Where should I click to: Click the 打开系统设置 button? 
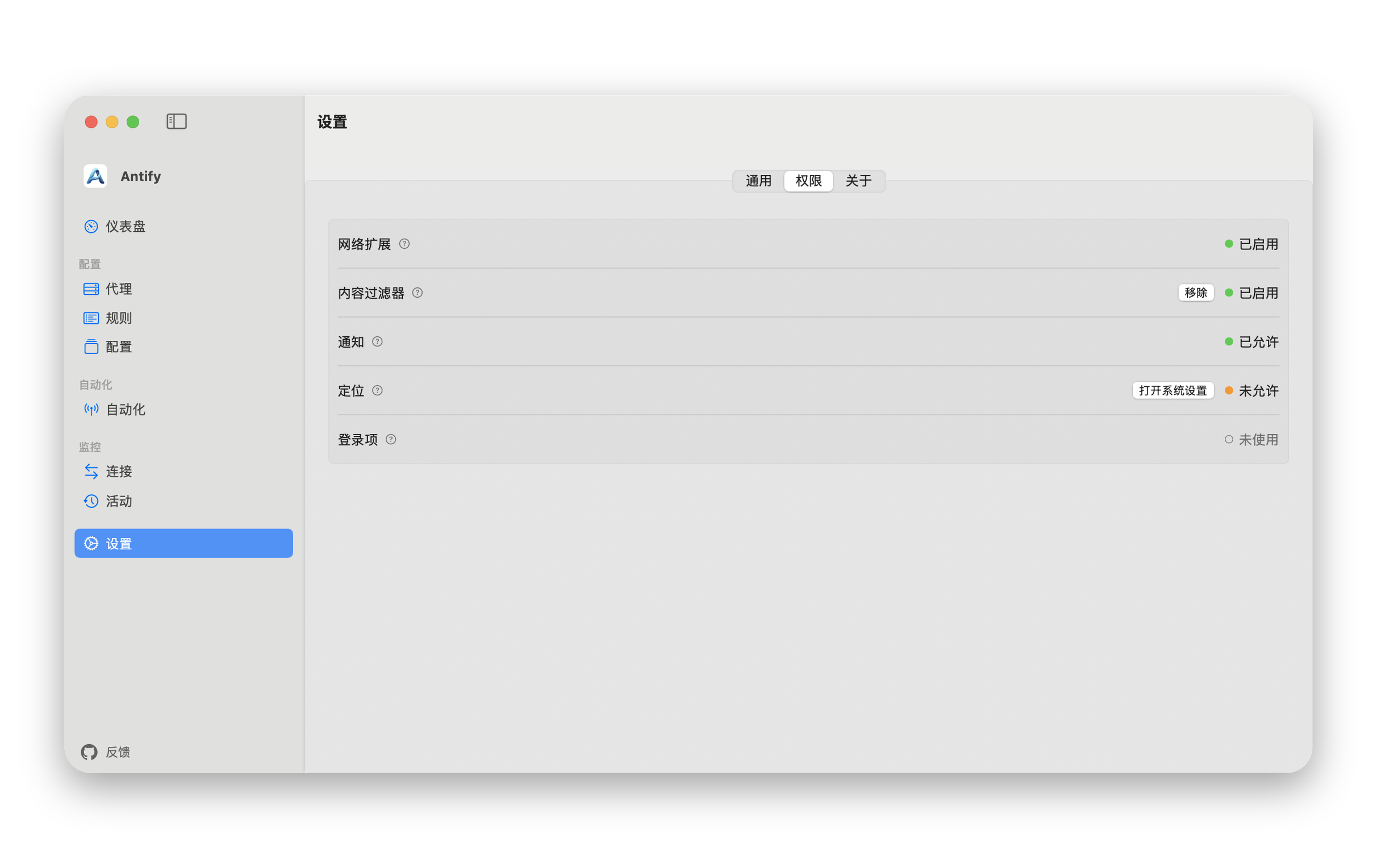1173,390
